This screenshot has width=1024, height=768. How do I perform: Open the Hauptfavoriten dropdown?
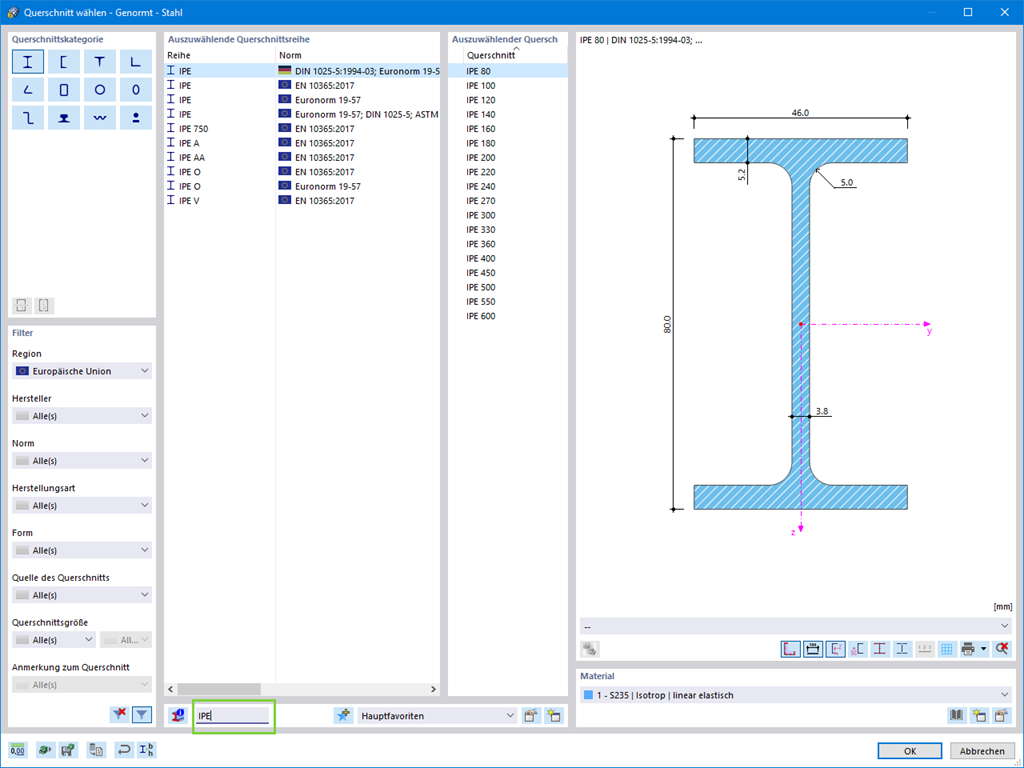[x=437, y=716]
